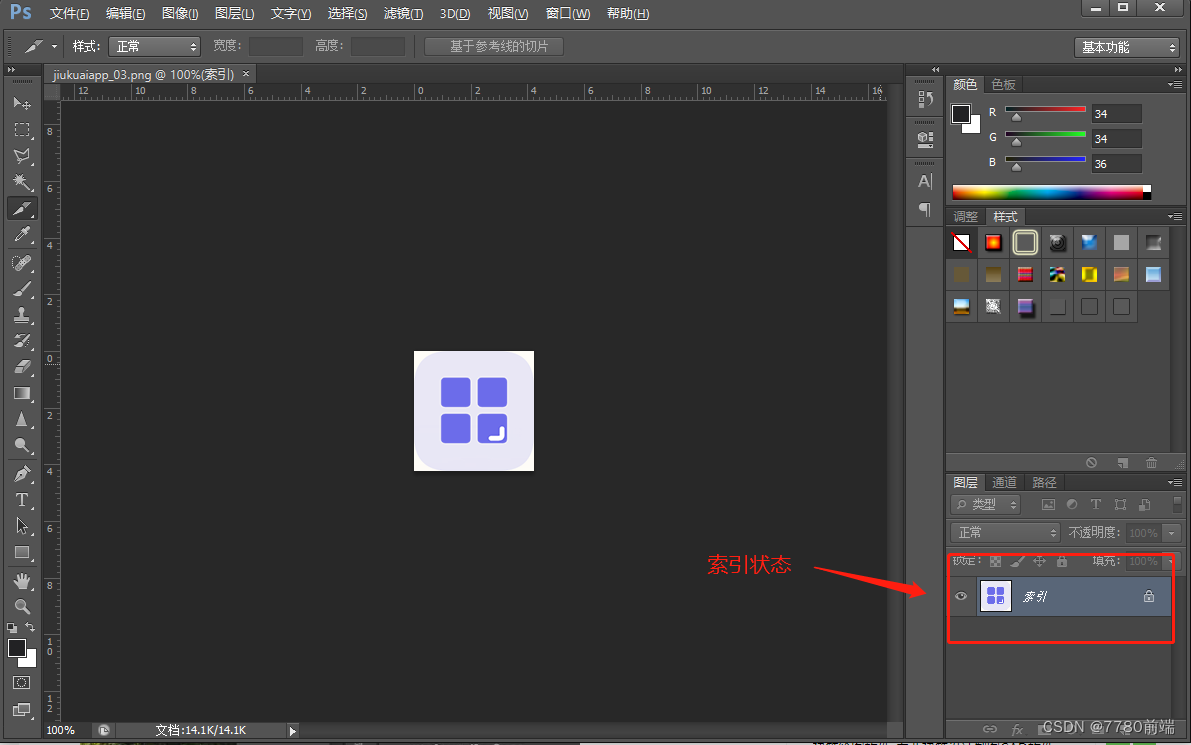The width and height of the screenshot is (1191, 745).
Task: Select the History Brush tool
Action: pos(22,340)
